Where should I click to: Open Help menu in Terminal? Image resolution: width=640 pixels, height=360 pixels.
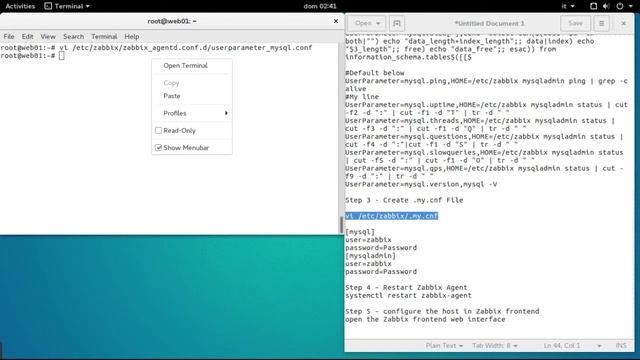point(132,36)
